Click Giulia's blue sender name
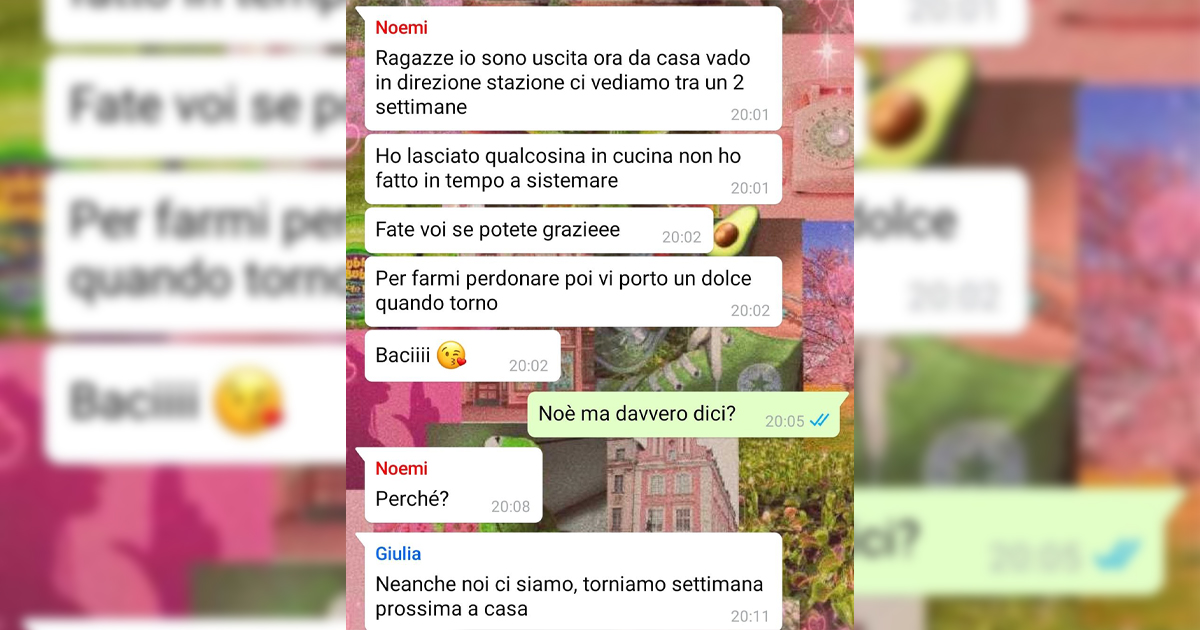 [398, 553]
